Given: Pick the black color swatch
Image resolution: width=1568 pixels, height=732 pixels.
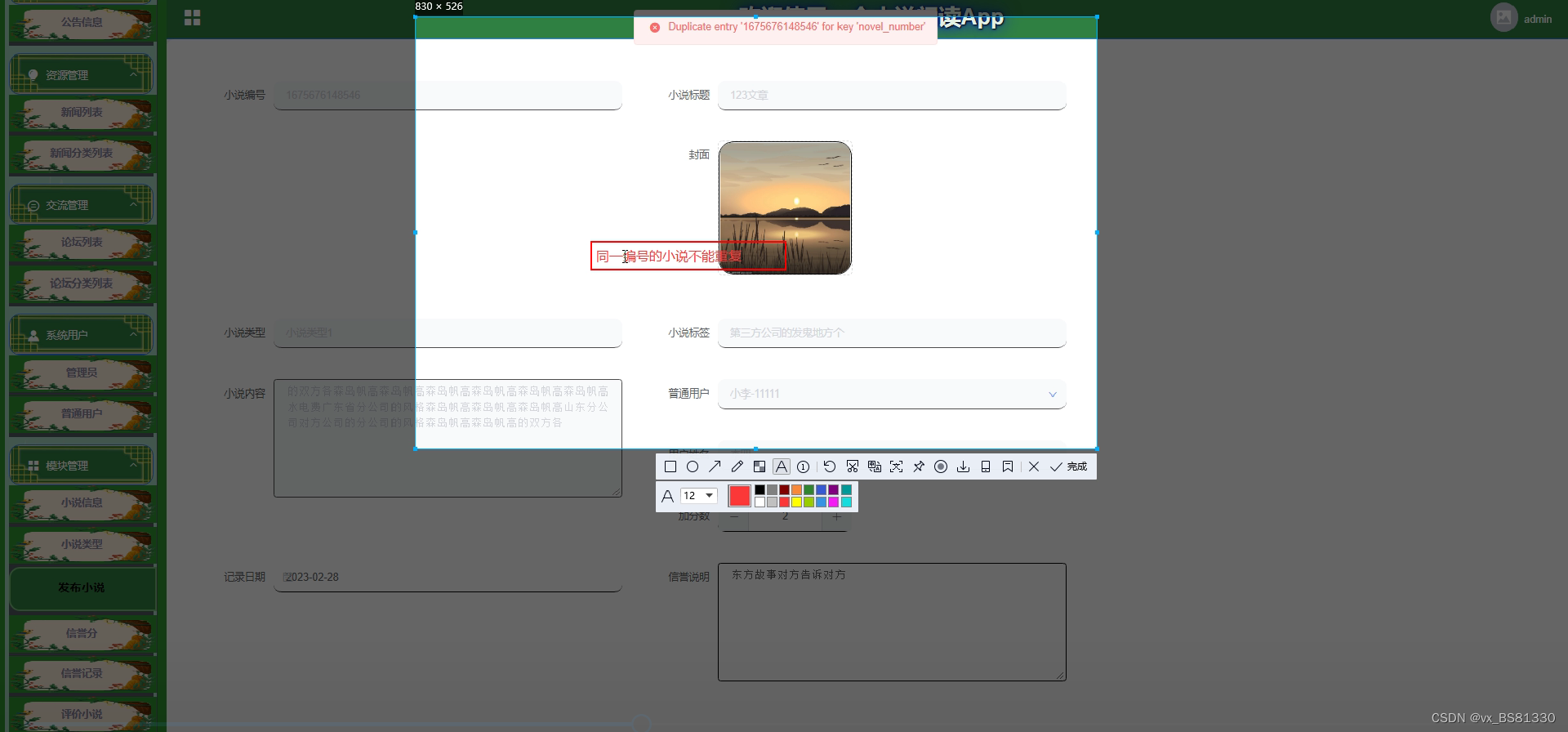Looking at the screenshot, I should (760, 490).
